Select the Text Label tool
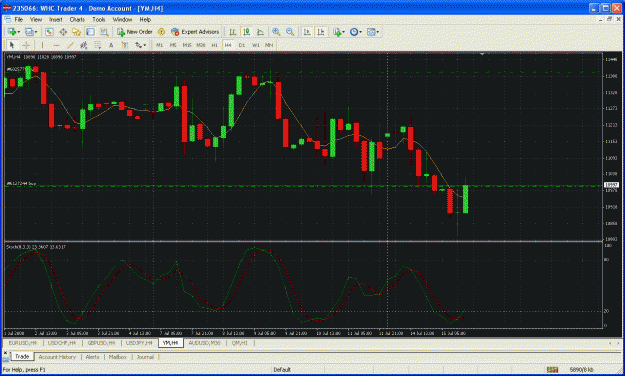The width and height of the screenshot is (625, 376). (x=124, y=45)
